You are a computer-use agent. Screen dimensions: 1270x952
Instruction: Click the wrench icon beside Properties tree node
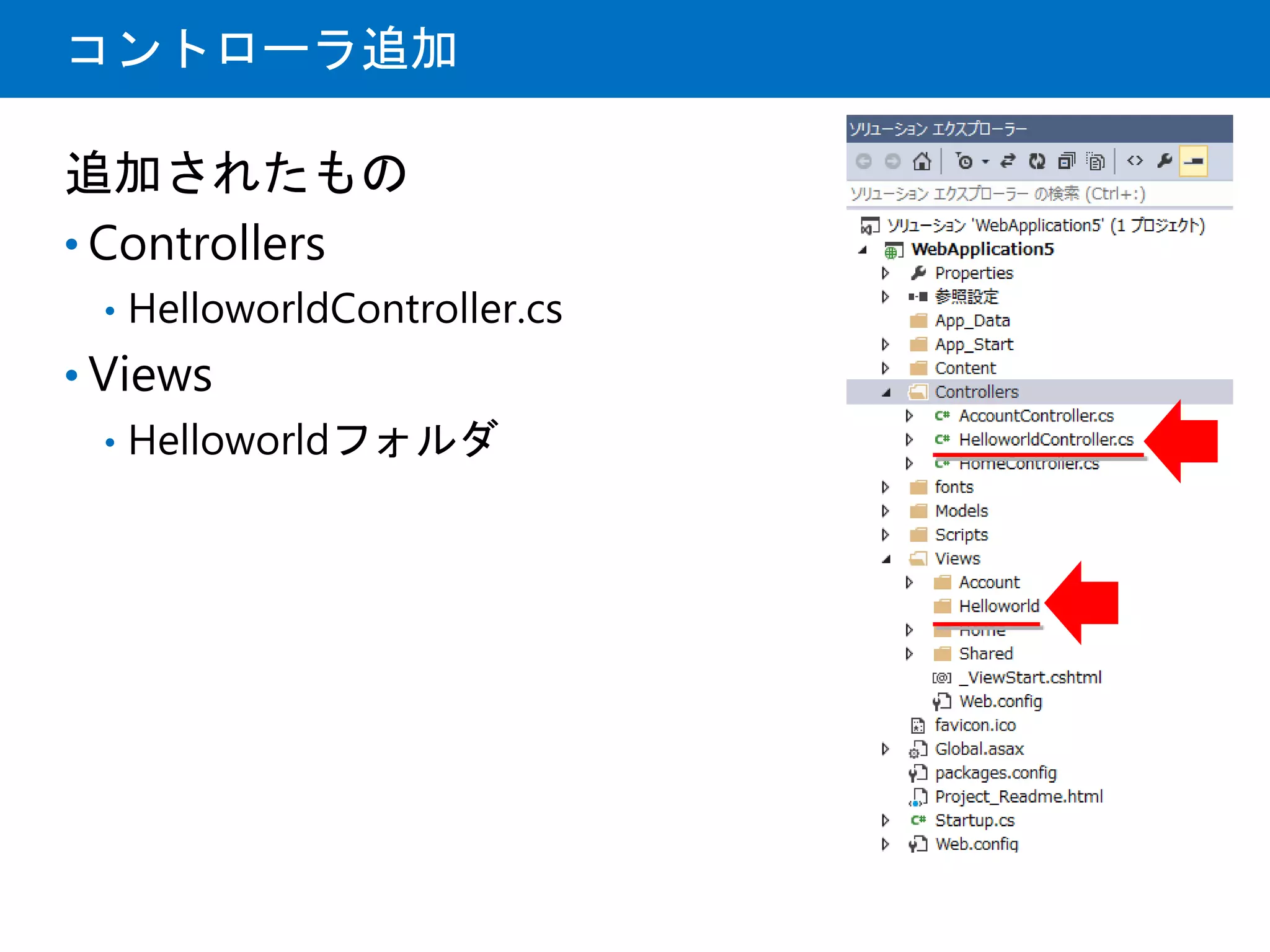point(918,273)
